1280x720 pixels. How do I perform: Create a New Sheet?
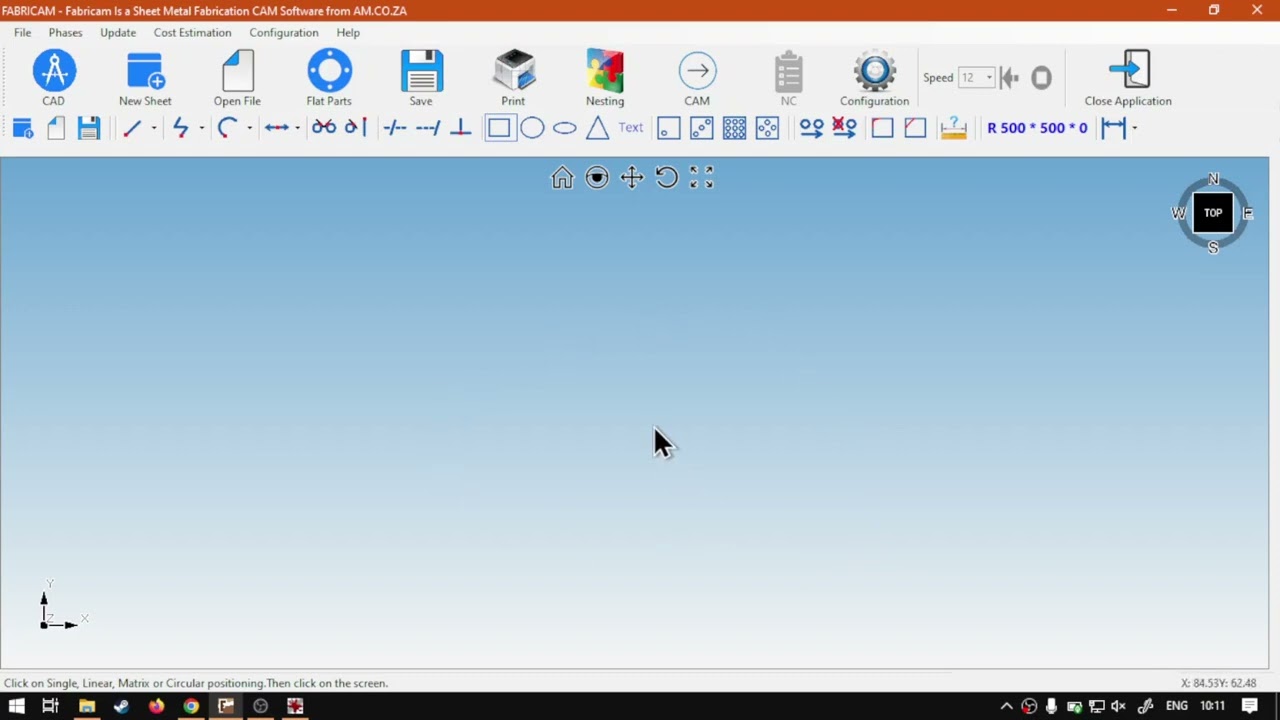(x=145, y=78)
